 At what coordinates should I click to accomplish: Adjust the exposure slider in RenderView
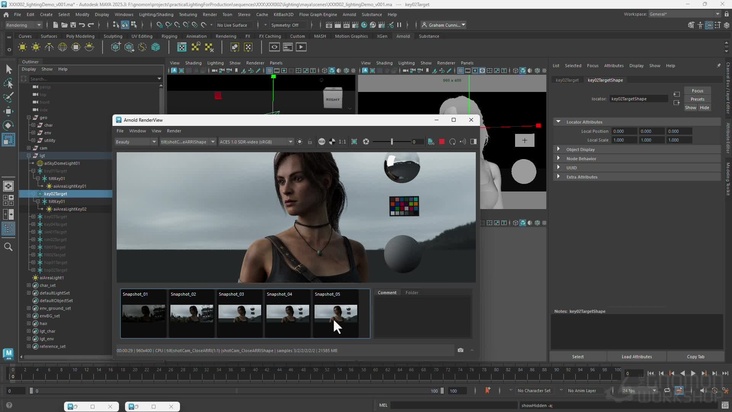[394, 142]
